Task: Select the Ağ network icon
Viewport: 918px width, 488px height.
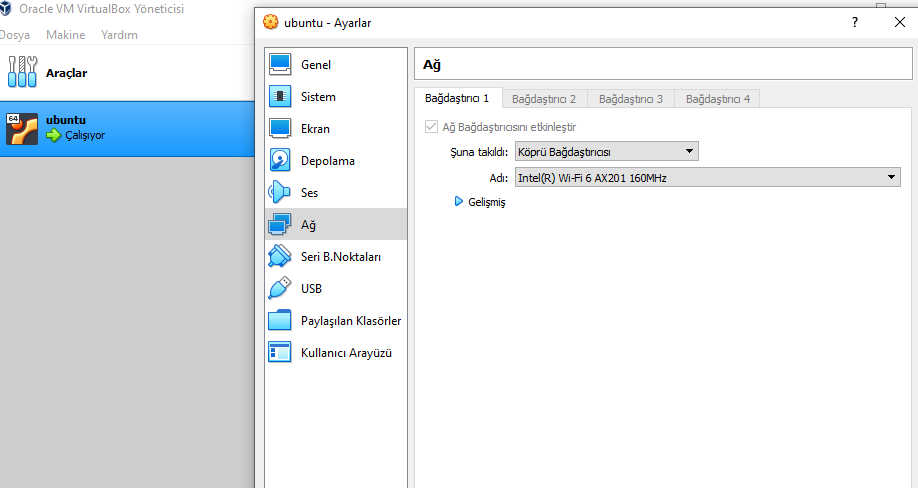Action: 280,224
